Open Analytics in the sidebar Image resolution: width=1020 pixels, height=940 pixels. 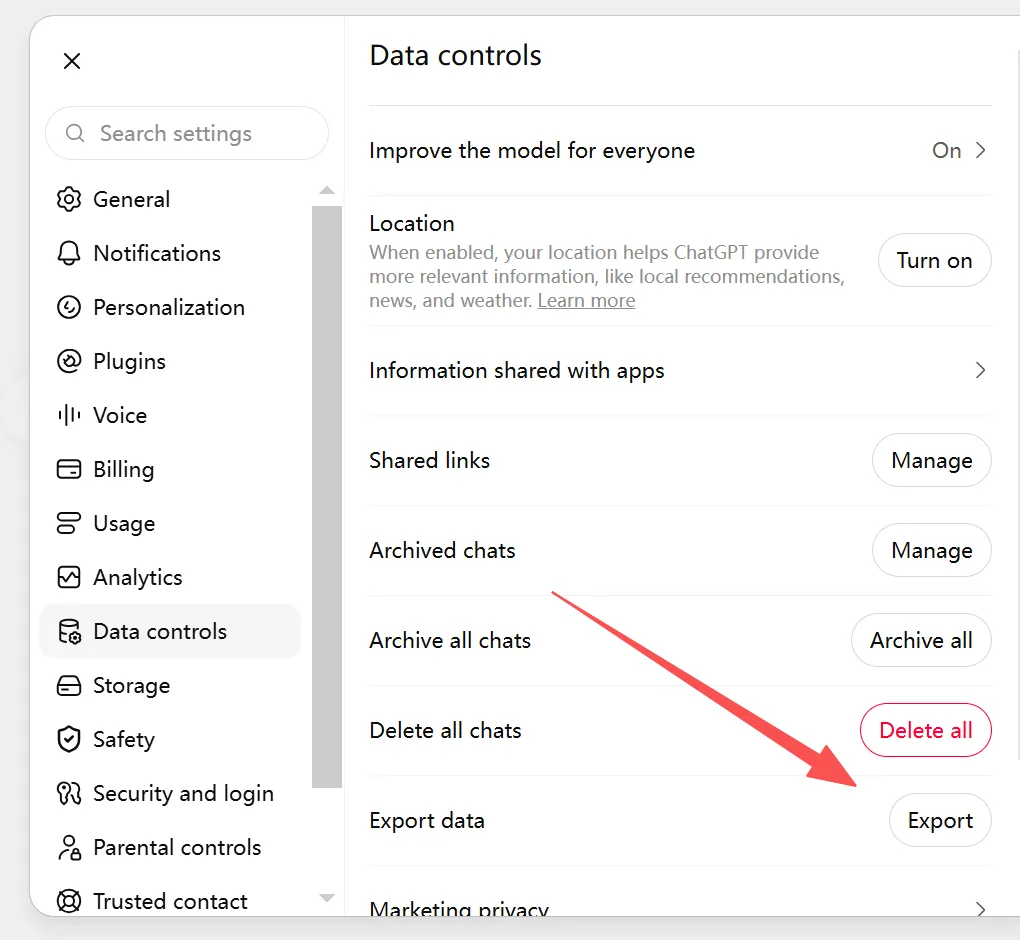(170, 577)
